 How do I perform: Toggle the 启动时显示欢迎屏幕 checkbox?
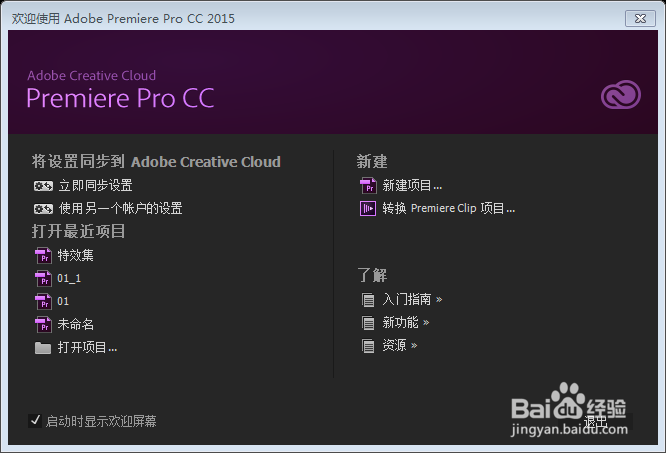(35, 421)
